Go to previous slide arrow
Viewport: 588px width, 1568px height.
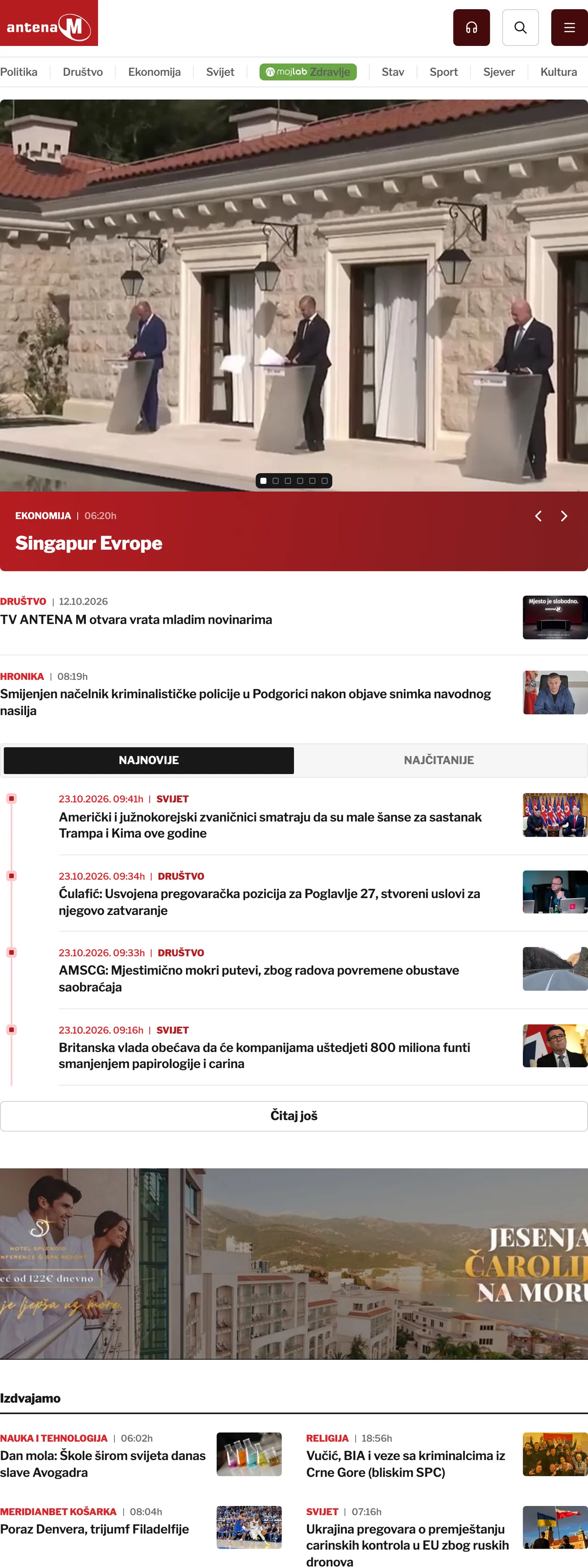pyautogui.click(x=538, y=516)
